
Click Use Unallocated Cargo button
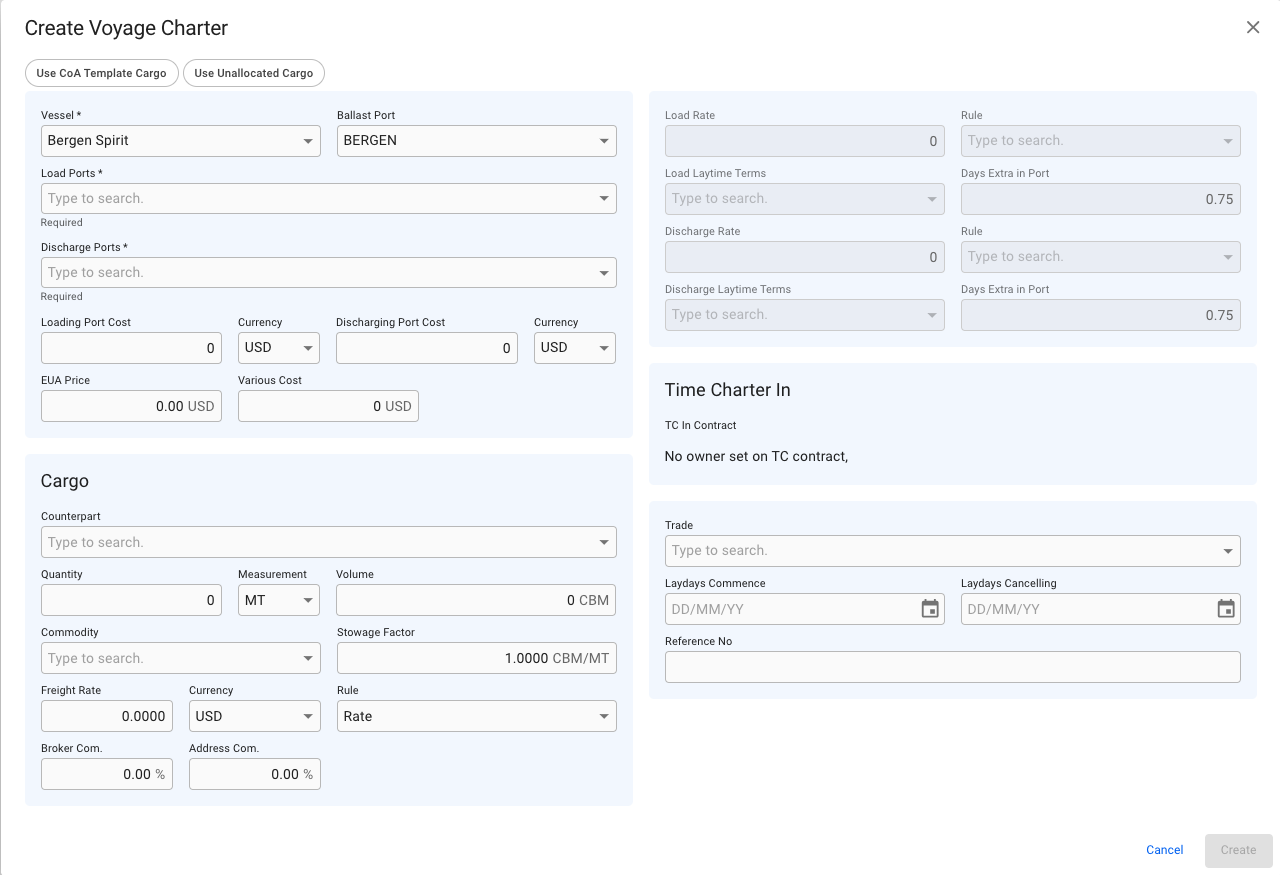pos(254,73)
